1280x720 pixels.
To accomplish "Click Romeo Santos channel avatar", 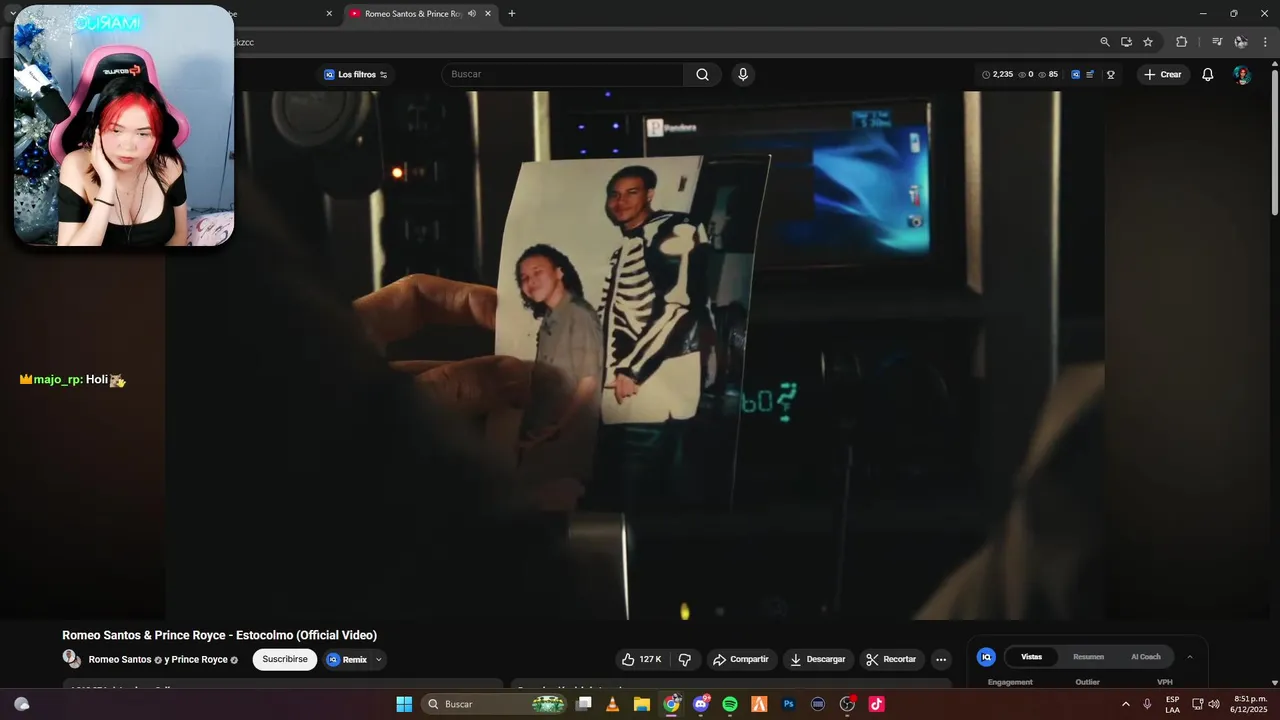I will [x=72, y=659].
